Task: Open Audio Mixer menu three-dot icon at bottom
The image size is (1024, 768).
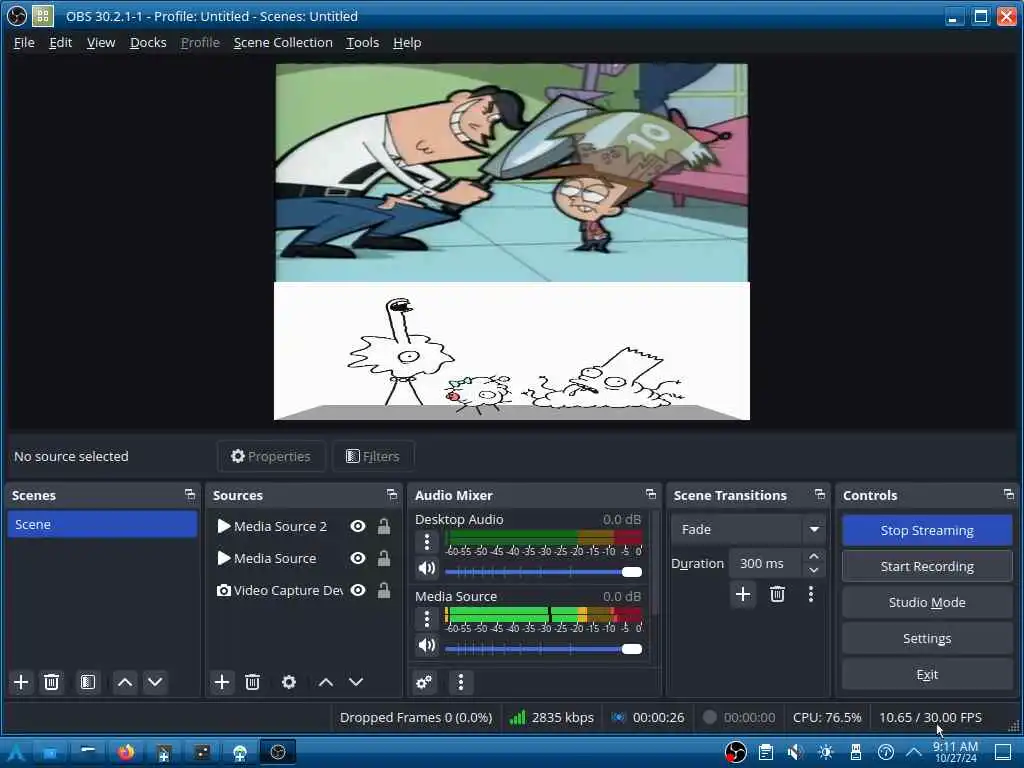Action: [x=460, y=682]
